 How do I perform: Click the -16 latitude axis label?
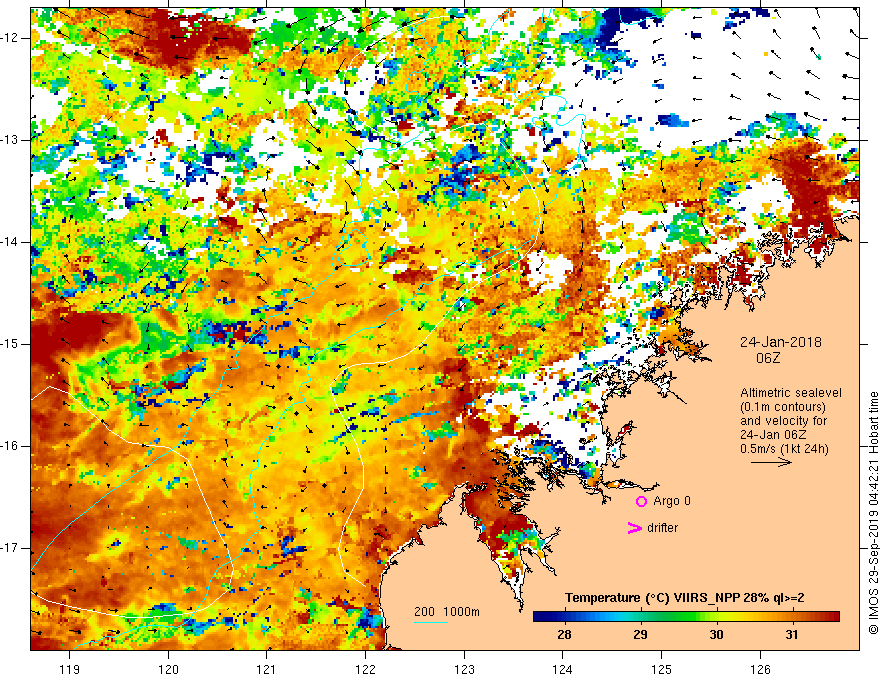pyautogui.click(x=10, y=446)
